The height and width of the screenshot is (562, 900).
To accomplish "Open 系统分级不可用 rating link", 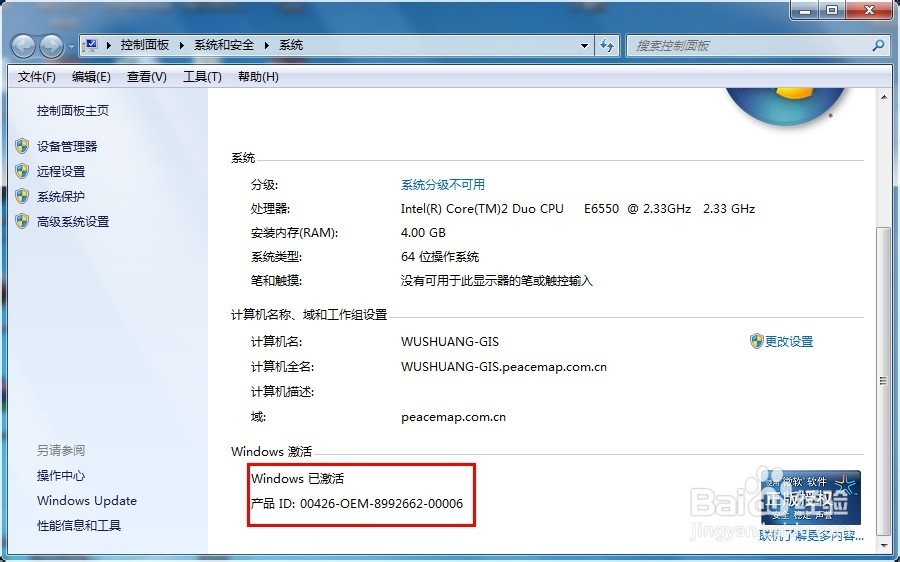I will click(x=443, y=185).
